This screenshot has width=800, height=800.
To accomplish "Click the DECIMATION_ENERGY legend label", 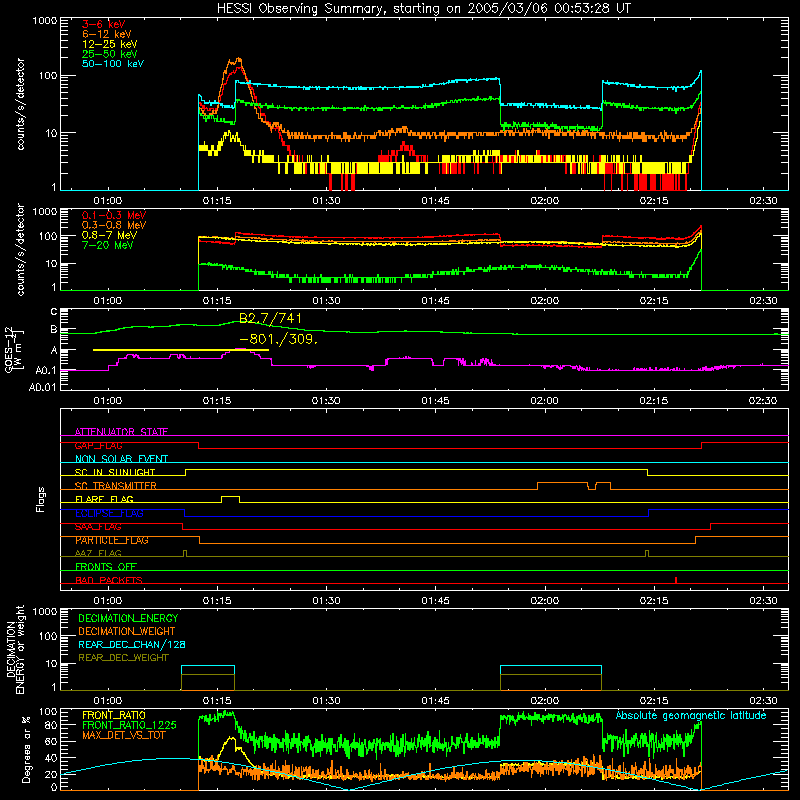I will click(x=128, y=618).
